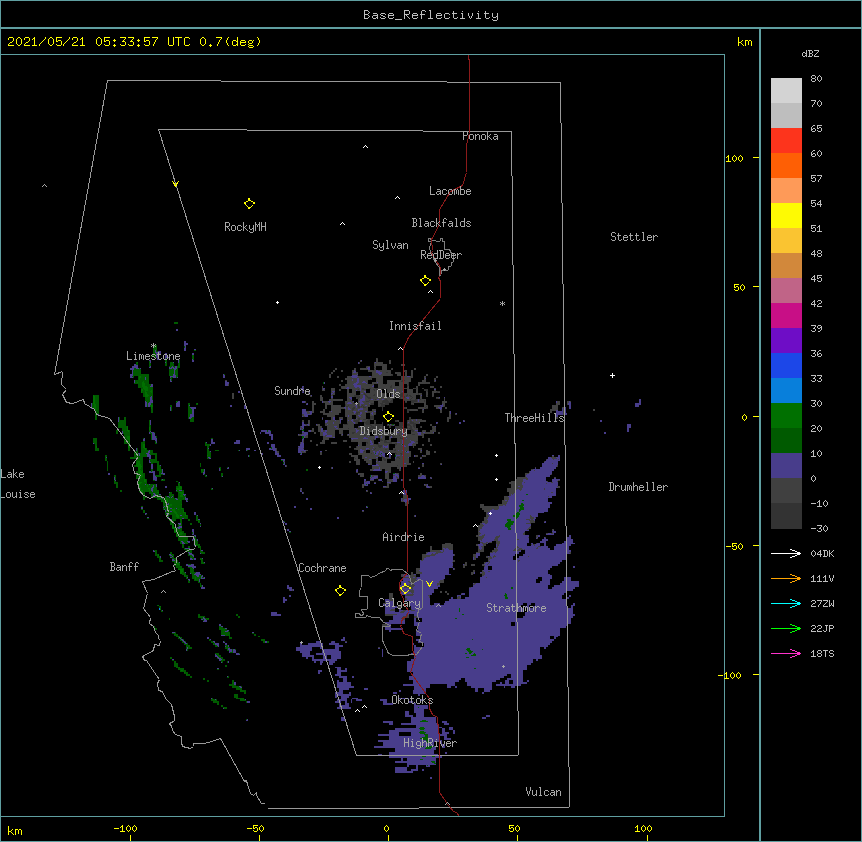Click the Lacombe town label
This screenshot has width=862, height=842.
coord(450,191)
